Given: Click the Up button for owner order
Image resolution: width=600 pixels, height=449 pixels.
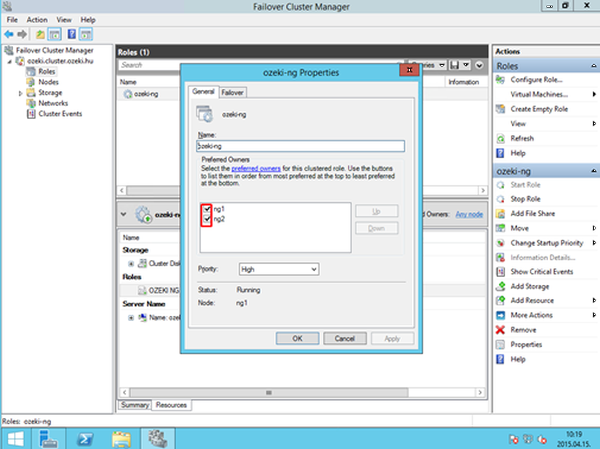Looking at the screenshot, I should (377, 211).
